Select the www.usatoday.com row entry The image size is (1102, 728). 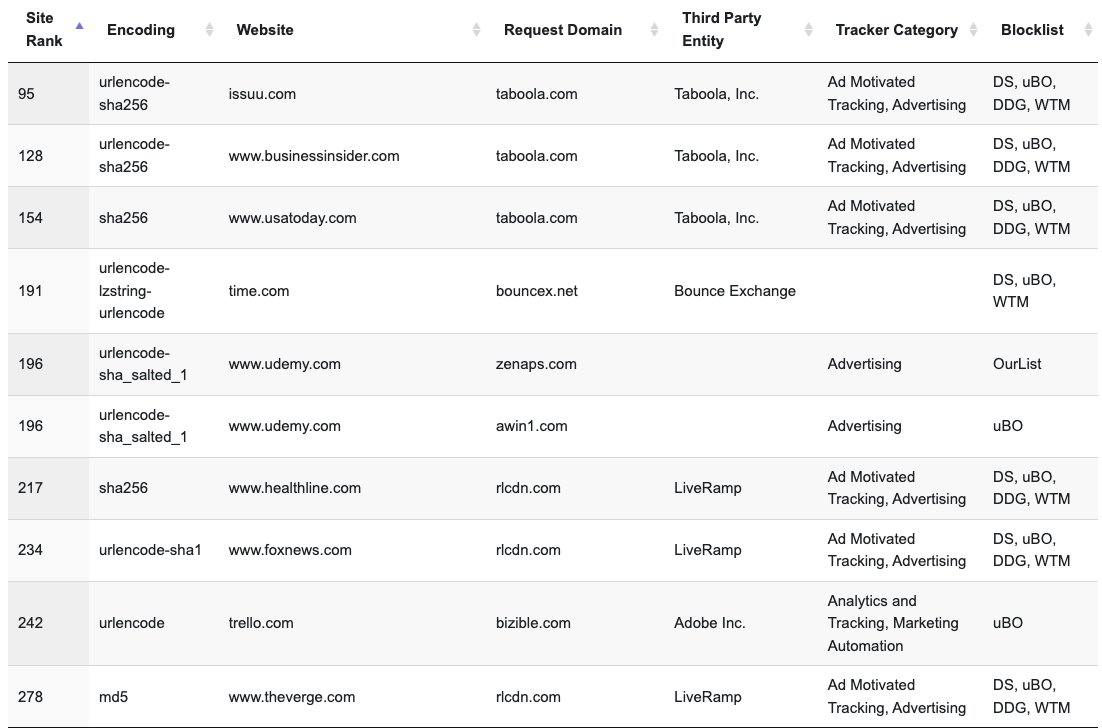coord(292,218)
